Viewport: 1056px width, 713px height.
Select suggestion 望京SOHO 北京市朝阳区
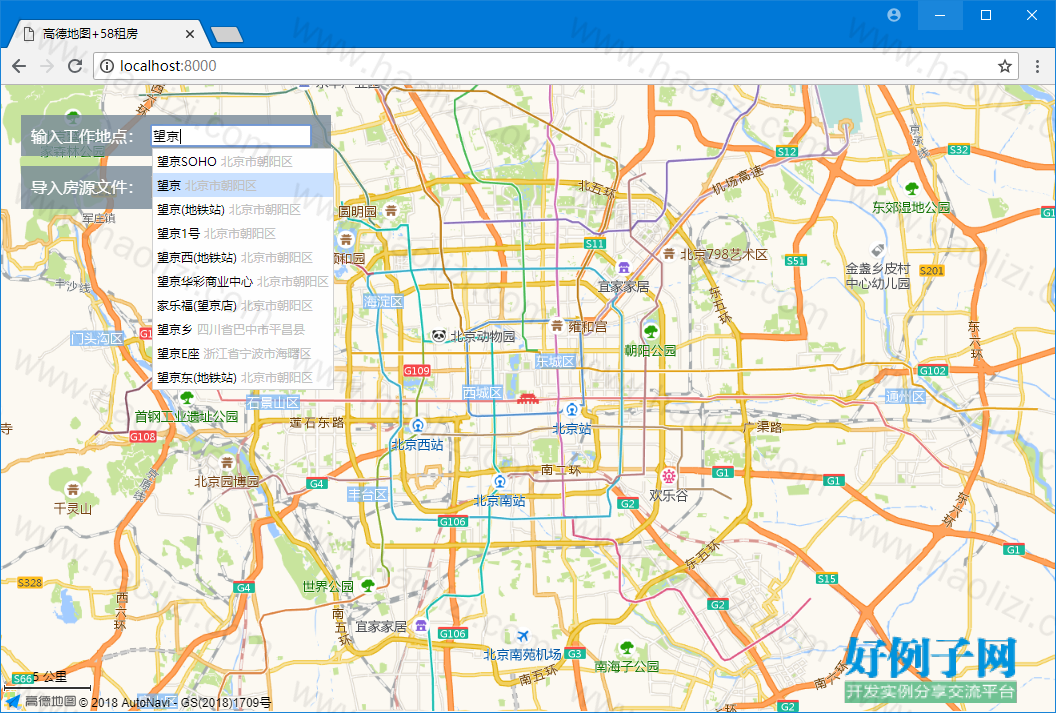coord(243,162)
